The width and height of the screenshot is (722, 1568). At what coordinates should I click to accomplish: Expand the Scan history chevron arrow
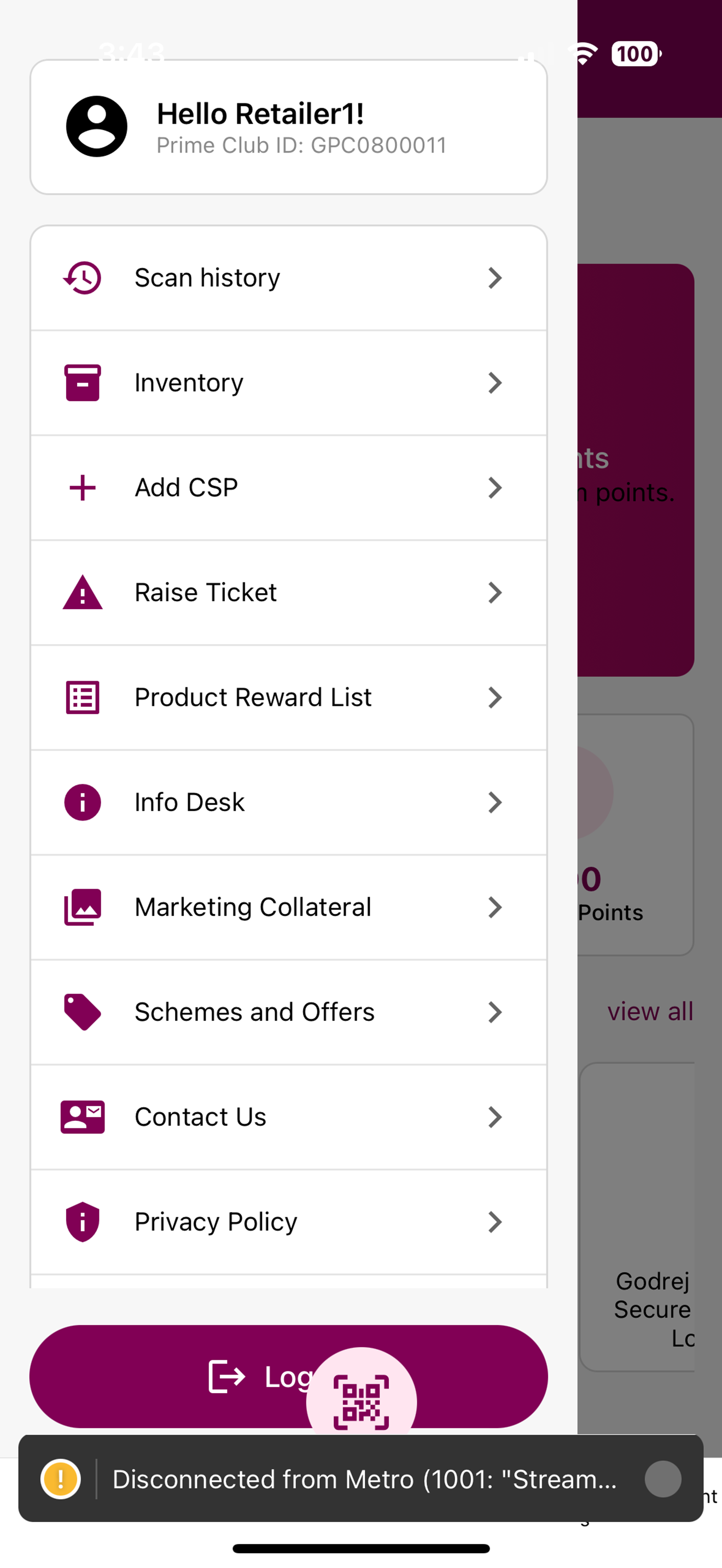click(x=495, y=278)
